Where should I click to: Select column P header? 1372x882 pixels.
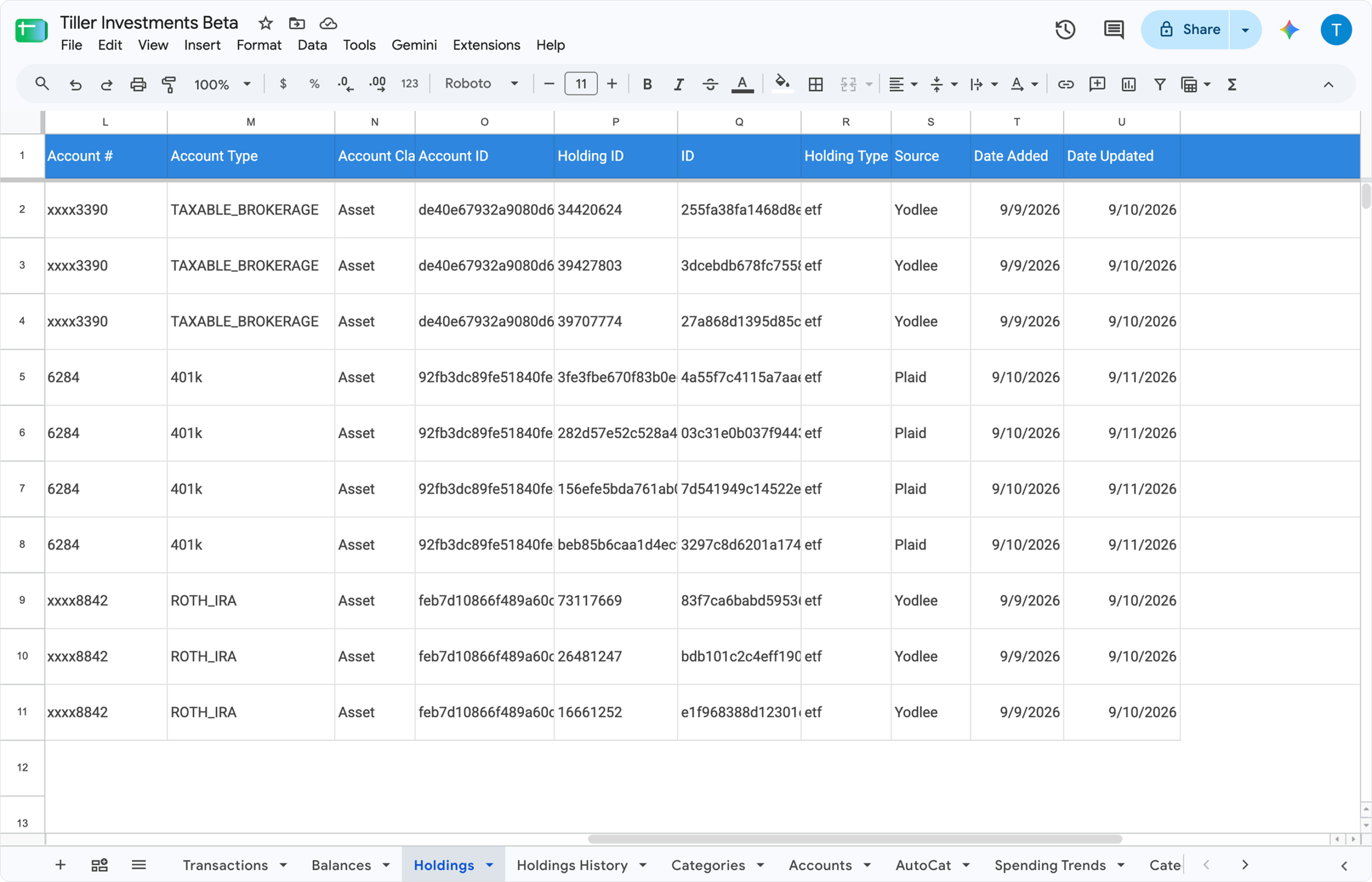tap(616, 122)
